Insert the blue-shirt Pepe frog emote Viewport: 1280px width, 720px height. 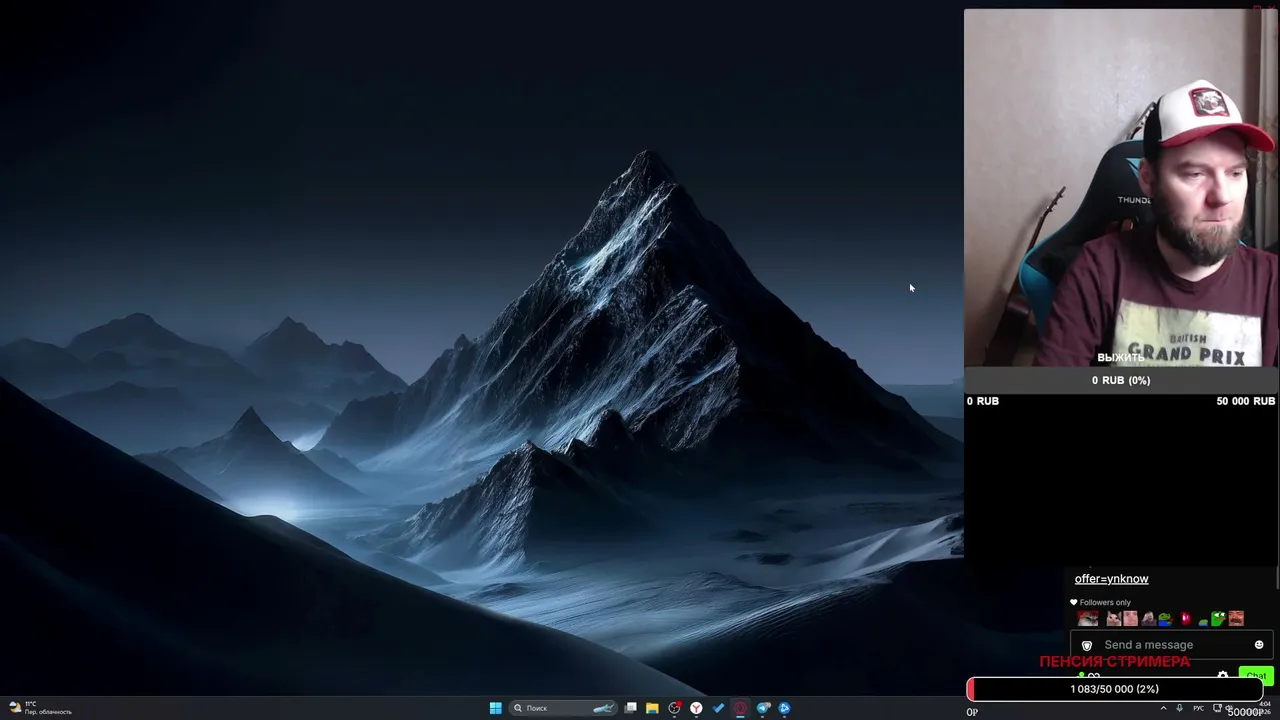point(1165,618)
